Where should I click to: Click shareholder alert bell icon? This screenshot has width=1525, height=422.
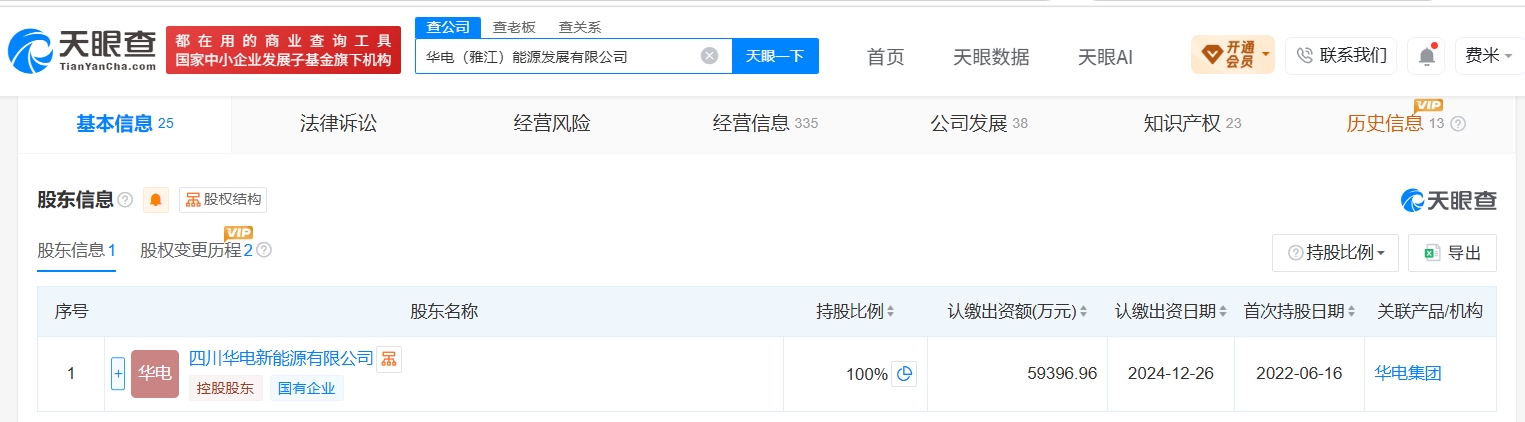pyautogui.click(x=156, y=200)
